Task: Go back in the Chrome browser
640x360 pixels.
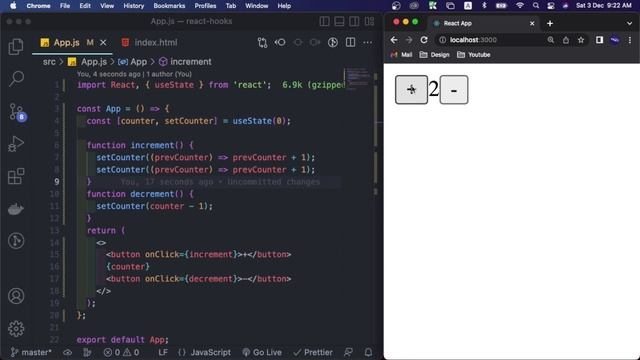Action: tap(394, 40)
